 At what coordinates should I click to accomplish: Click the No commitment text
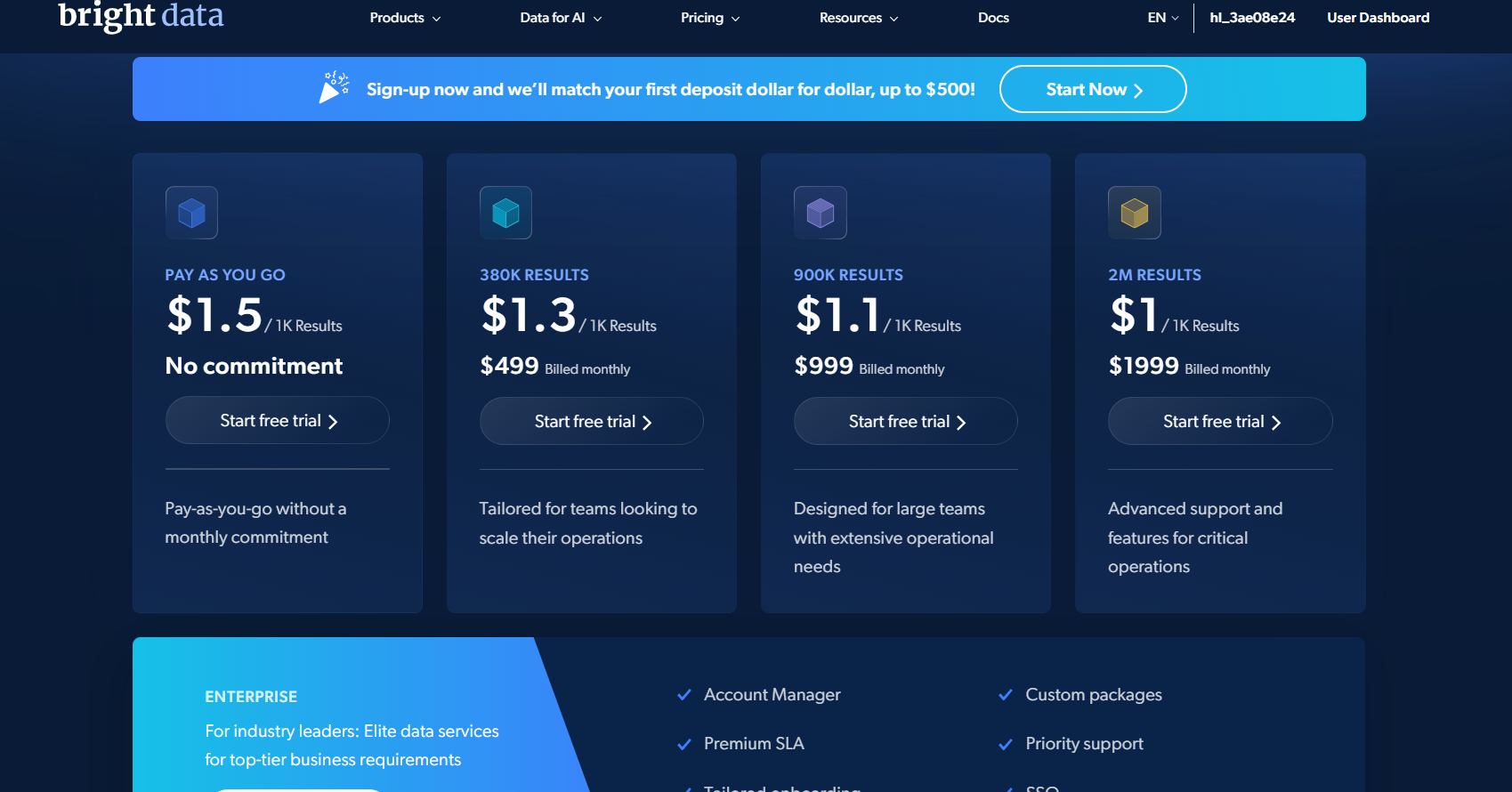click(254, 366)
